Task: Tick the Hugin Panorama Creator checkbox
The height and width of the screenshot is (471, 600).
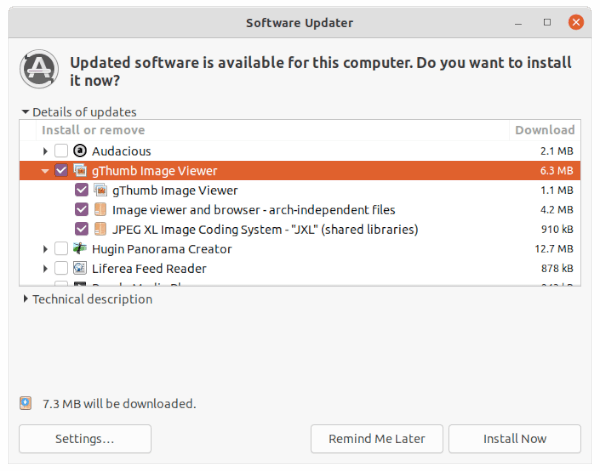Action: pos(62,249)
